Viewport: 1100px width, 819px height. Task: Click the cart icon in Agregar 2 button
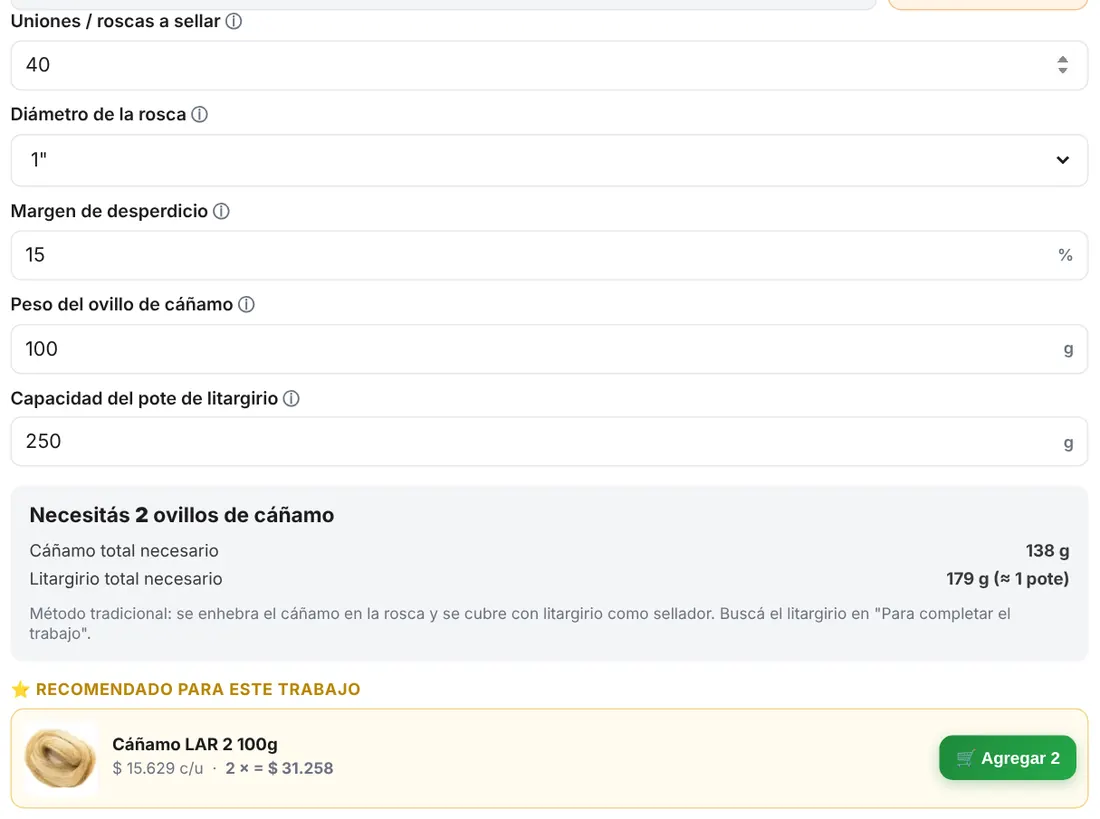965,758
